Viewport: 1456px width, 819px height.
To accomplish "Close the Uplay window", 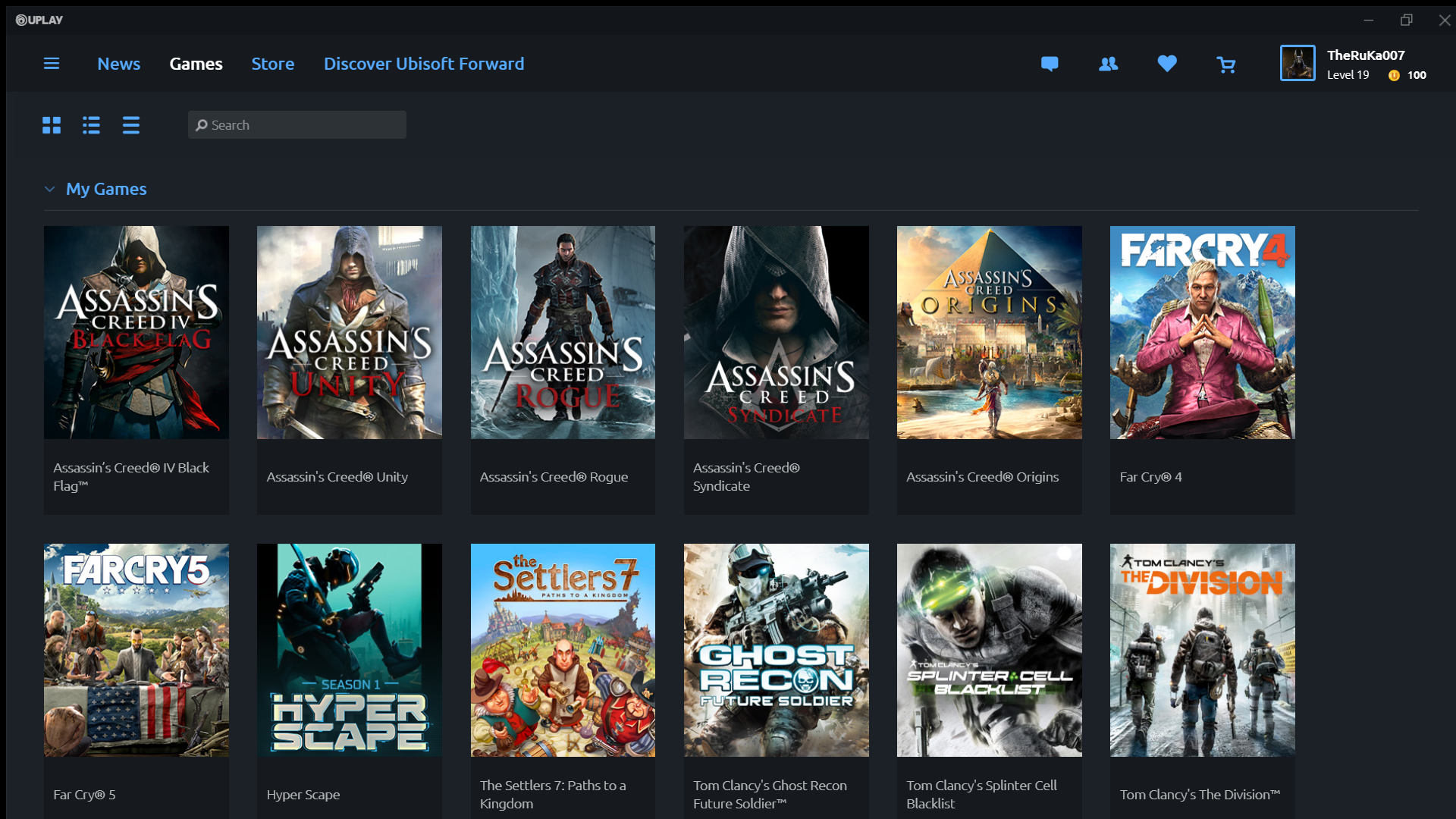I will tap(1445, 20).
